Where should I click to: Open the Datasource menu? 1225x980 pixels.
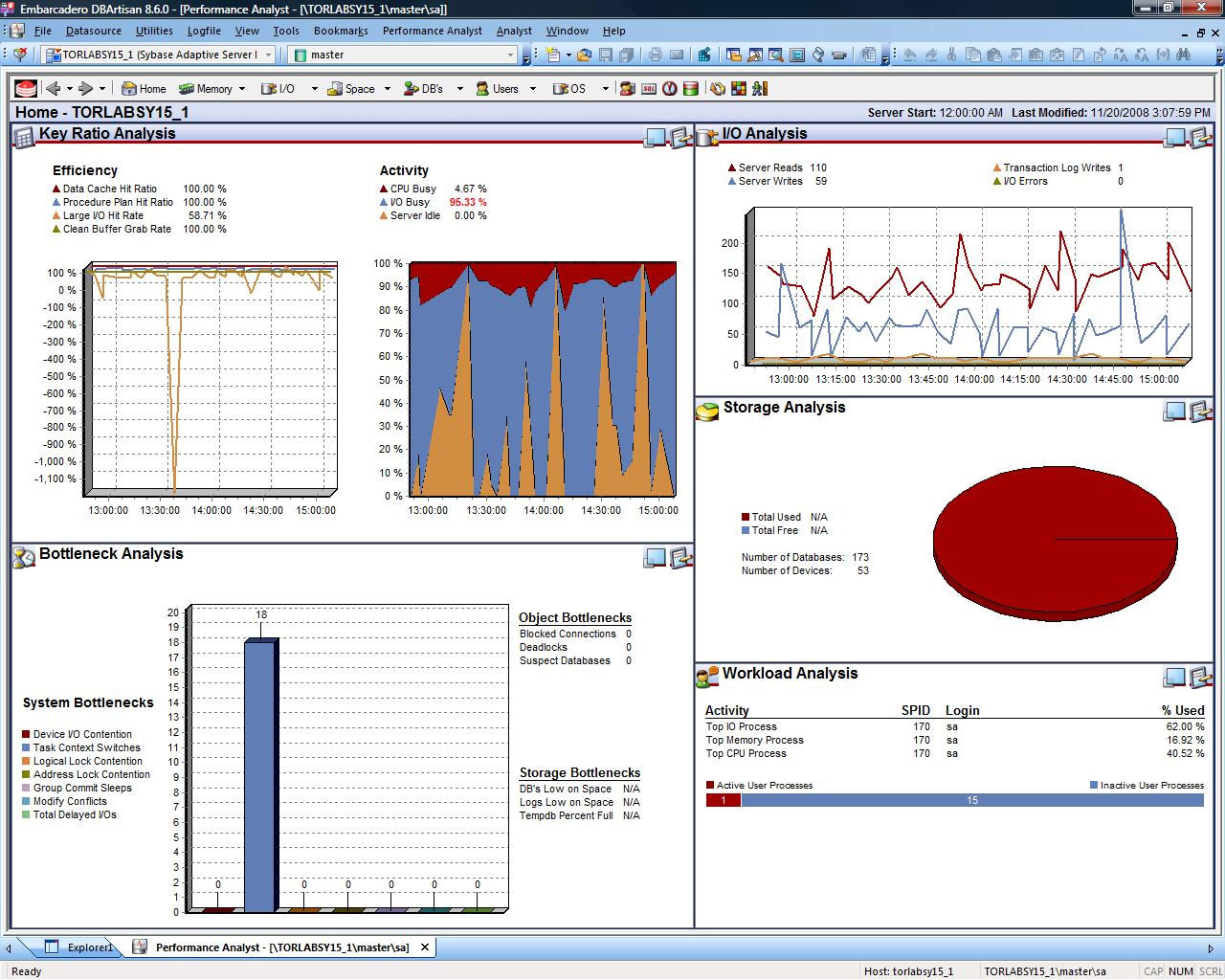coord(94,31)
